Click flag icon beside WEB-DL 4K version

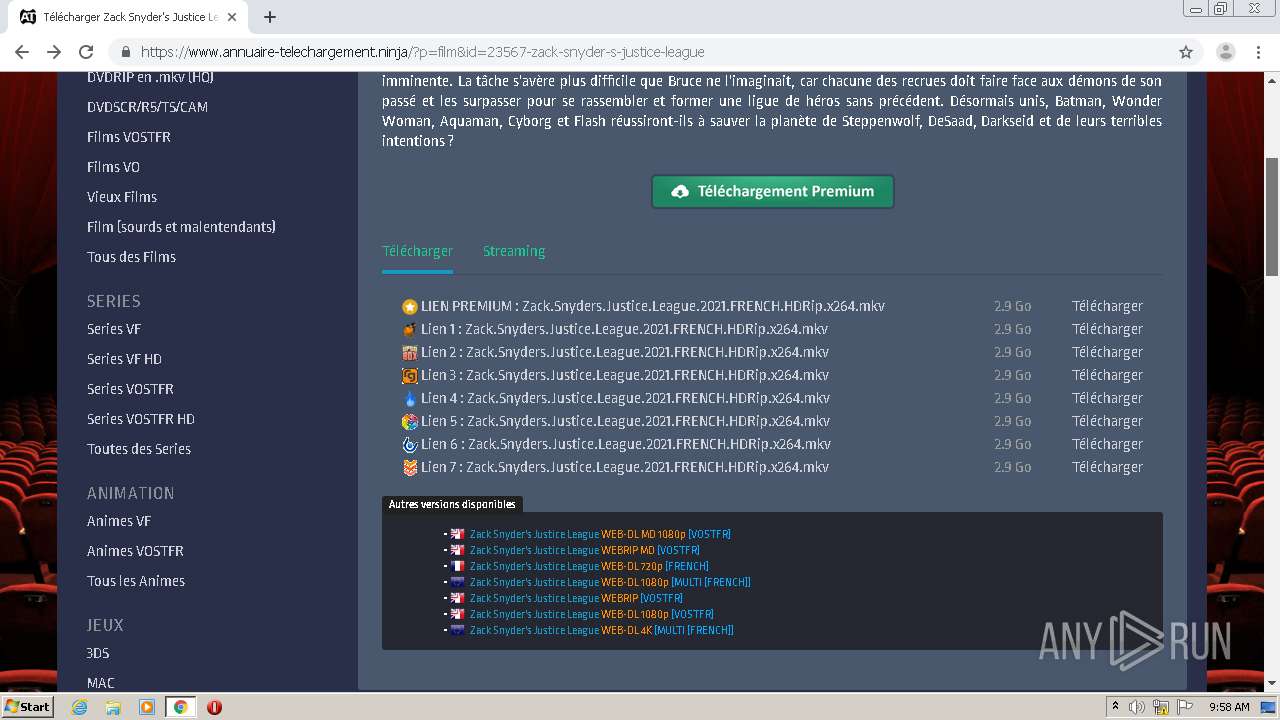(x=457, y=630)
